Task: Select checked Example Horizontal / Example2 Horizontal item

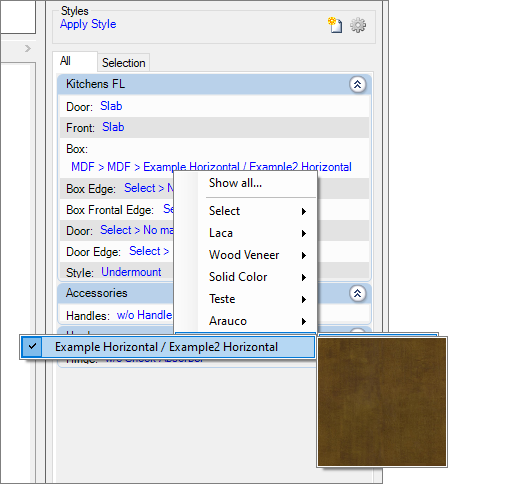Action: pyautogui.click(x=168, y=347)
